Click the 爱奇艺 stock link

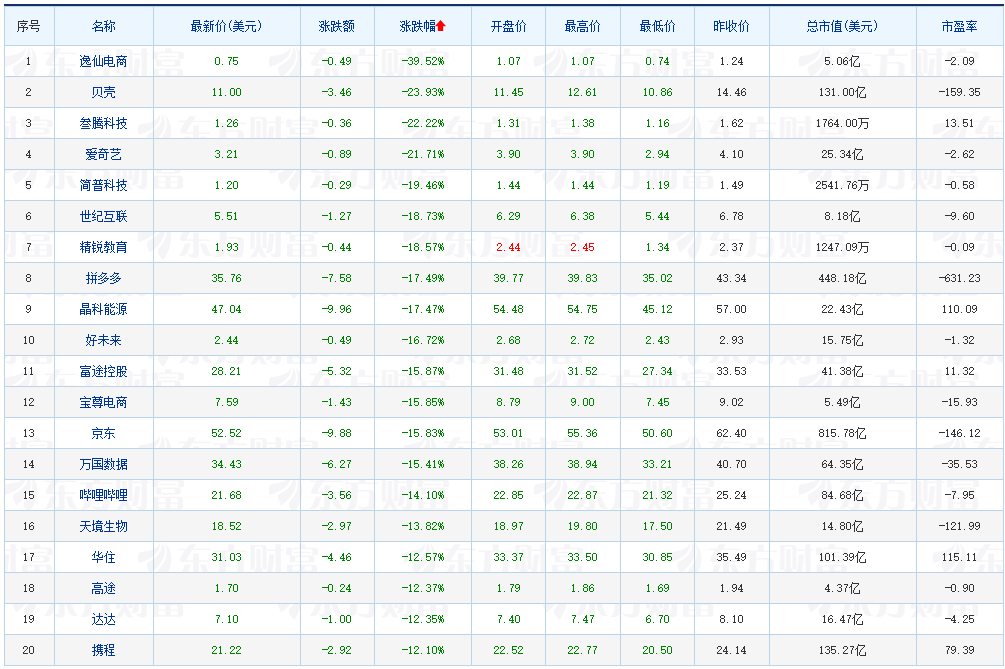104,154
